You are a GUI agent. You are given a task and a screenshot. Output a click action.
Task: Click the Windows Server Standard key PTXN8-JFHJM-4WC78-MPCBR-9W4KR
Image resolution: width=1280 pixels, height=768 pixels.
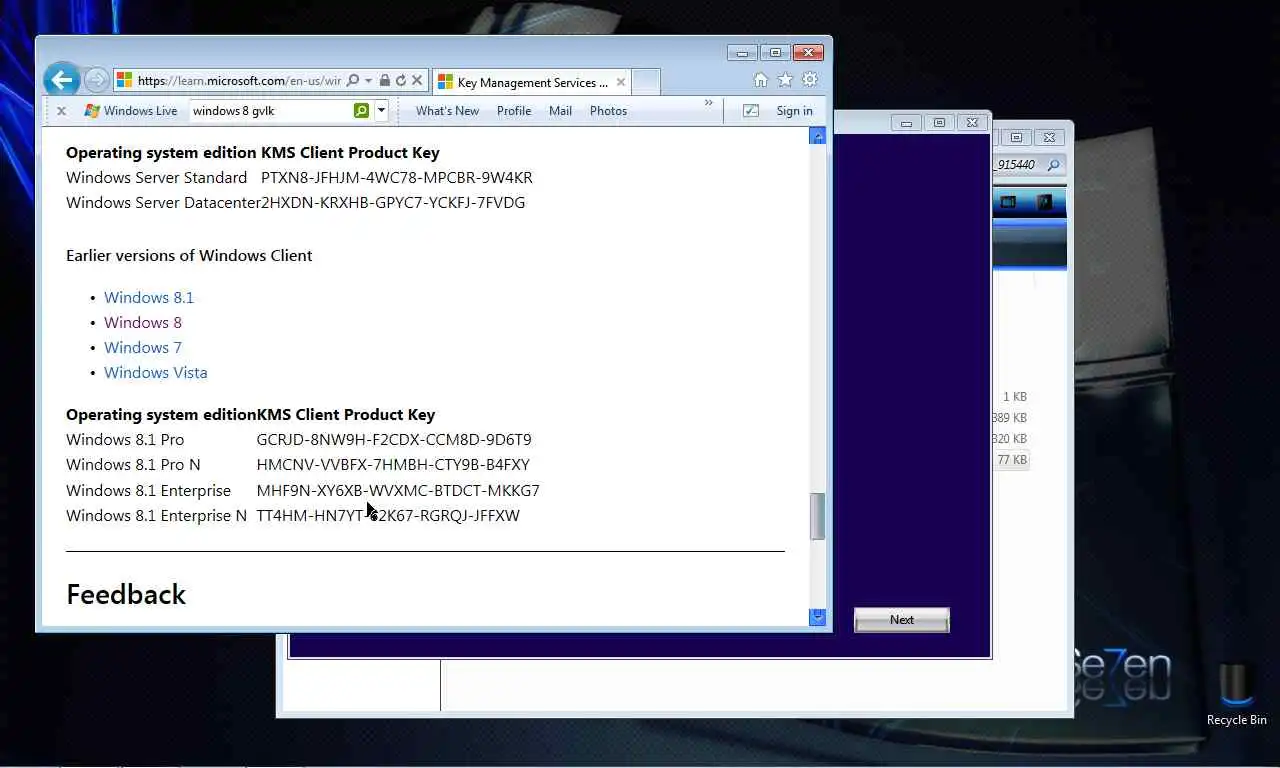pos(397,177)
